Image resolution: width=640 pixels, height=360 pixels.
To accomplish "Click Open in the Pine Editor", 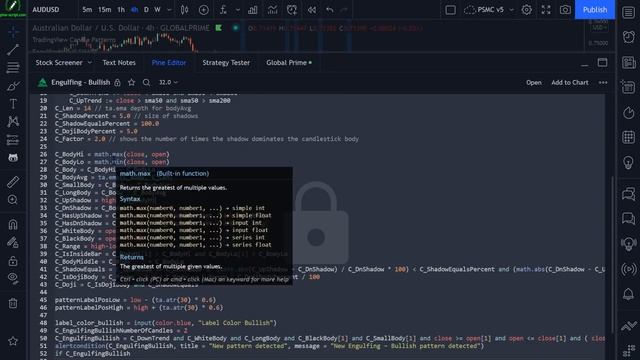I will [533, 82].
